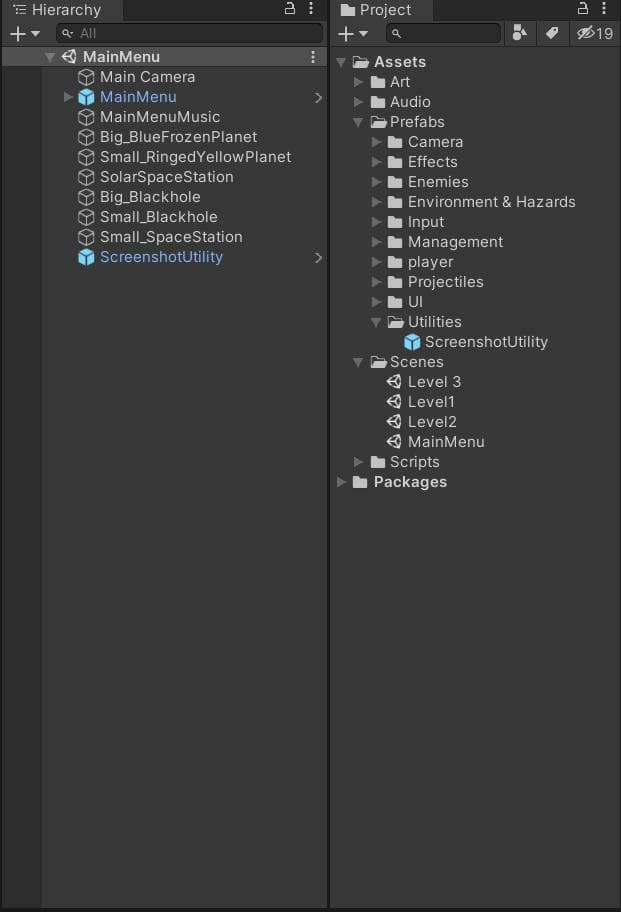Toggle hidden packages visibility showing 19
Image resolution: width=621 pixels, height=912 pixels.
coord(595,33)
